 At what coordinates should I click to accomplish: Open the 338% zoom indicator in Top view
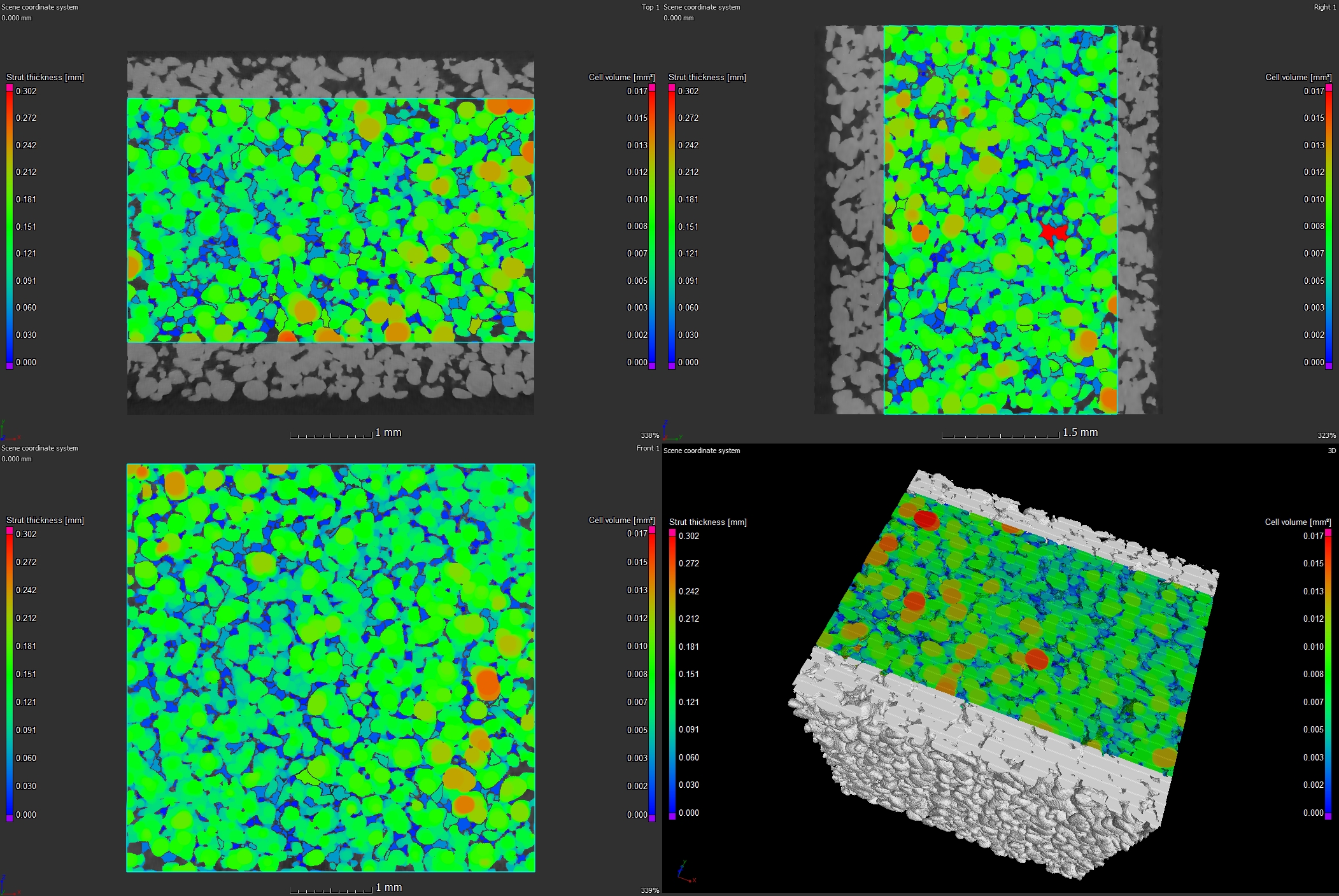(x=649, y=435)
